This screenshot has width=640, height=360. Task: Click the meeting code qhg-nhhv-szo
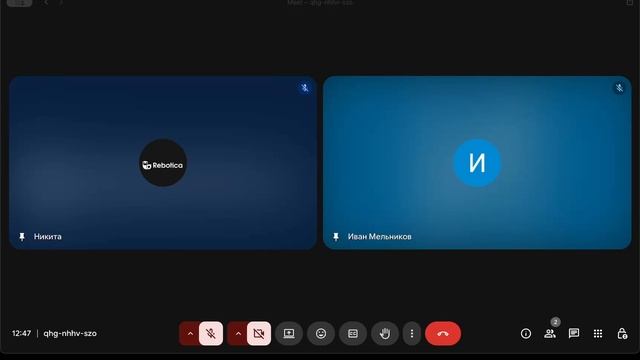pos(70,333)
